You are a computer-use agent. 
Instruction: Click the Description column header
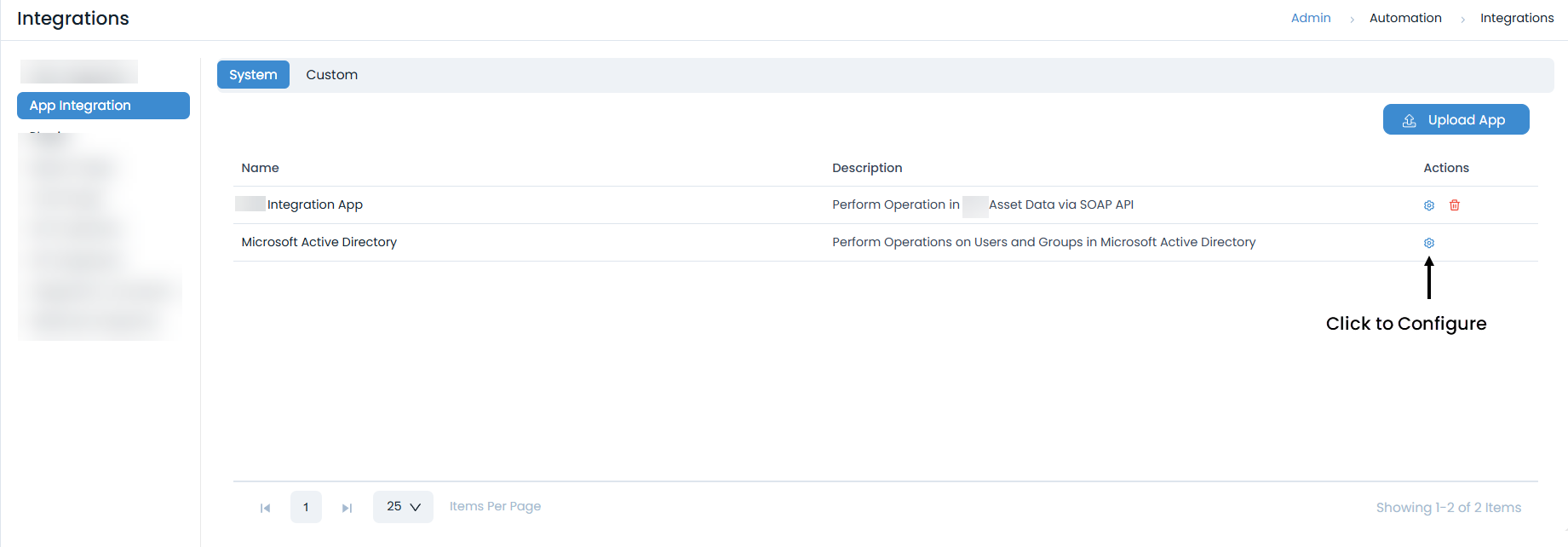[x=867, y=168]
